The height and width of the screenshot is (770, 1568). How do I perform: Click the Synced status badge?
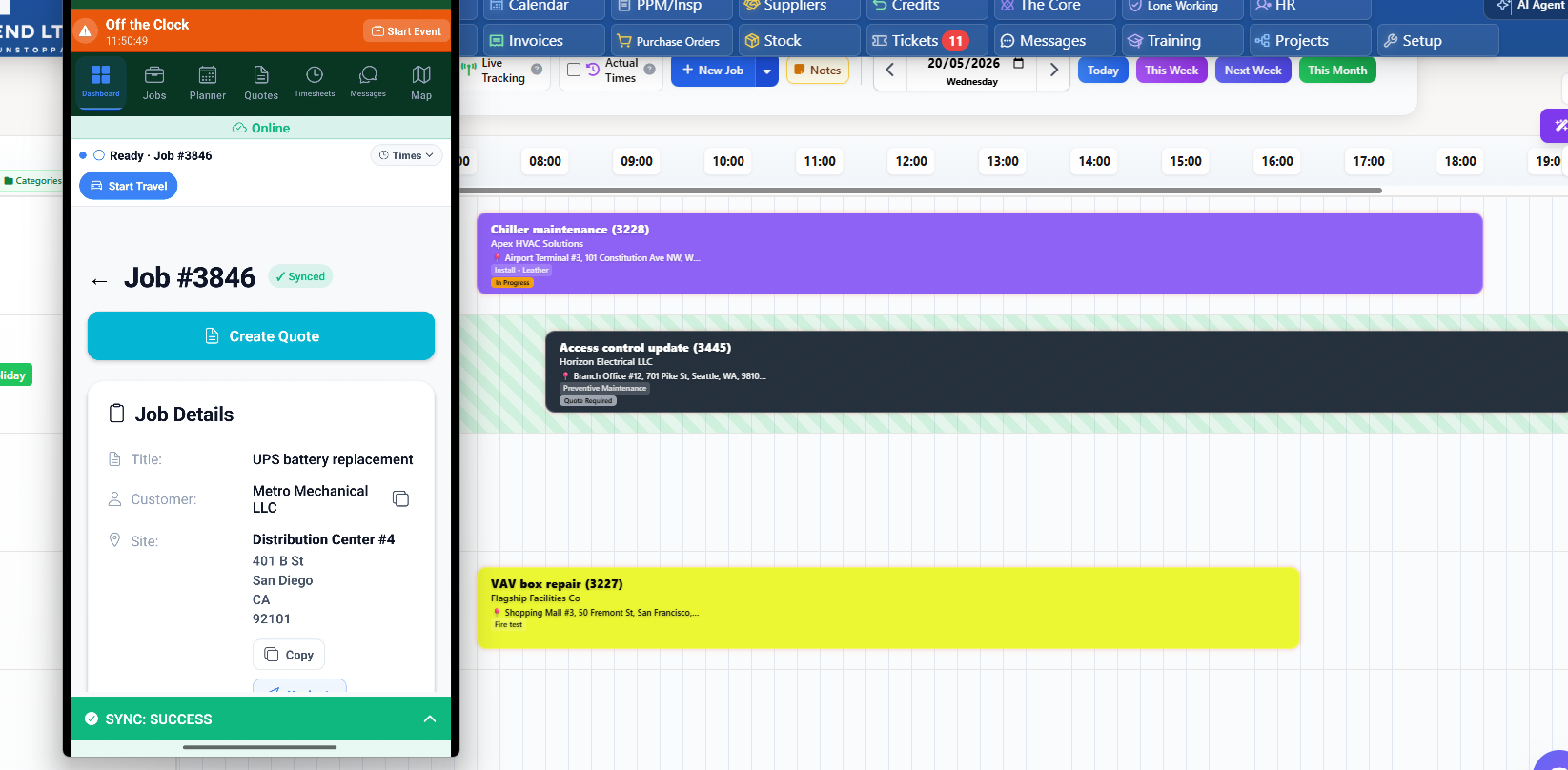(300, 276)
